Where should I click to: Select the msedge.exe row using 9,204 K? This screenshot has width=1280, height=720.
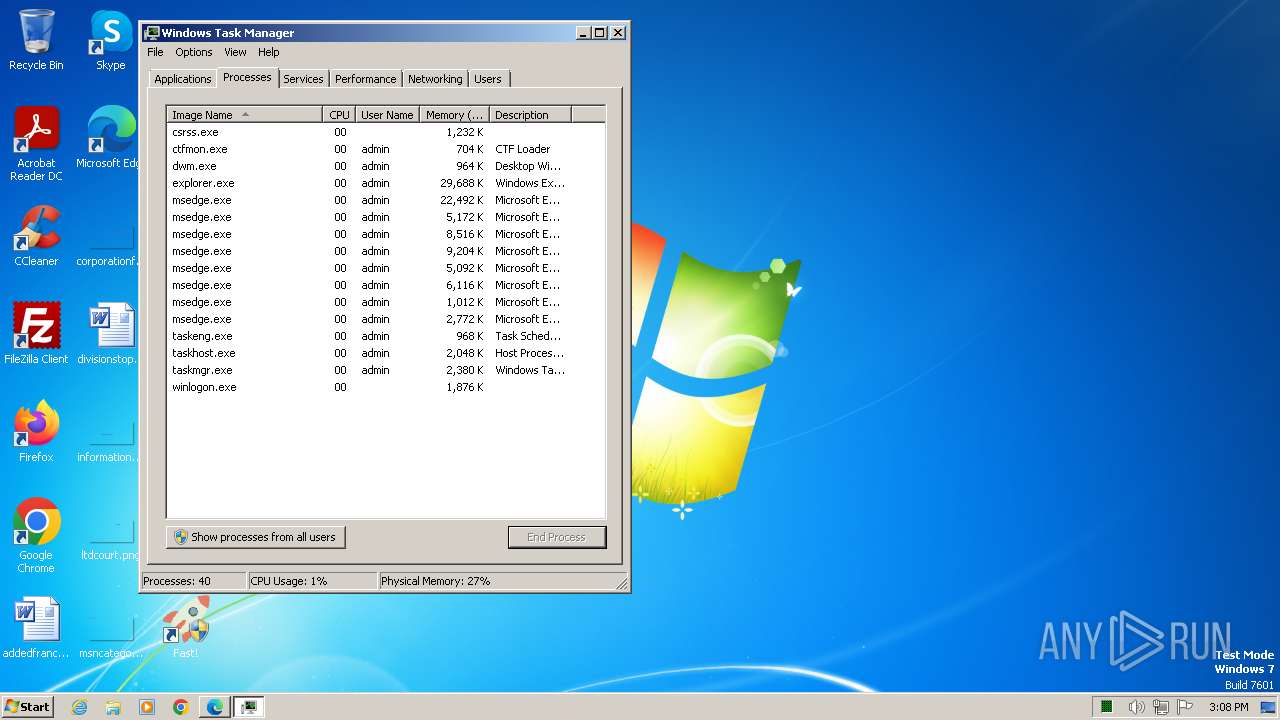pyautogui.click(x=386, y=251)
